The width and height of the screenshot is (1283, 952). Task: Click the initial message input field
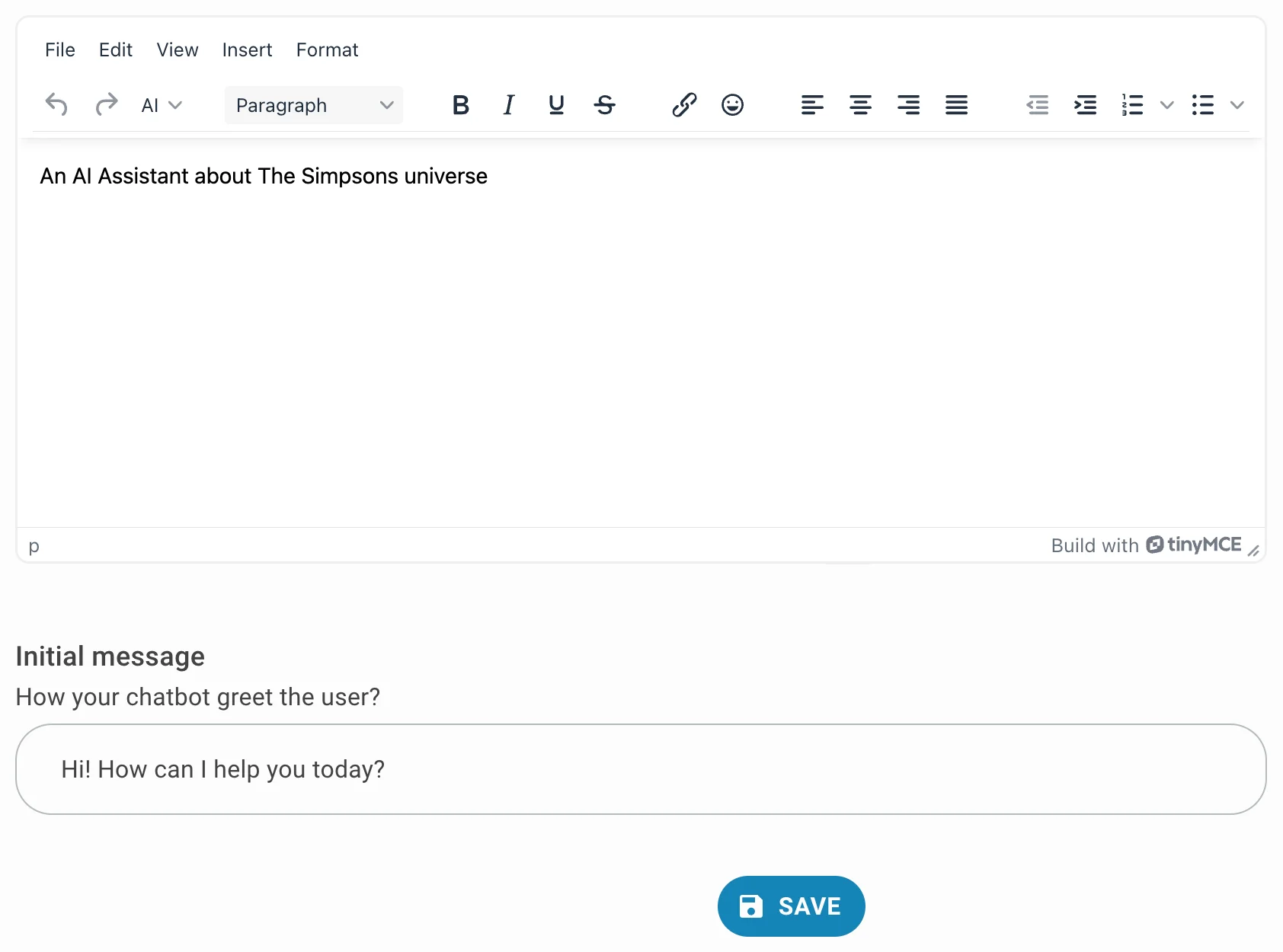641,769
